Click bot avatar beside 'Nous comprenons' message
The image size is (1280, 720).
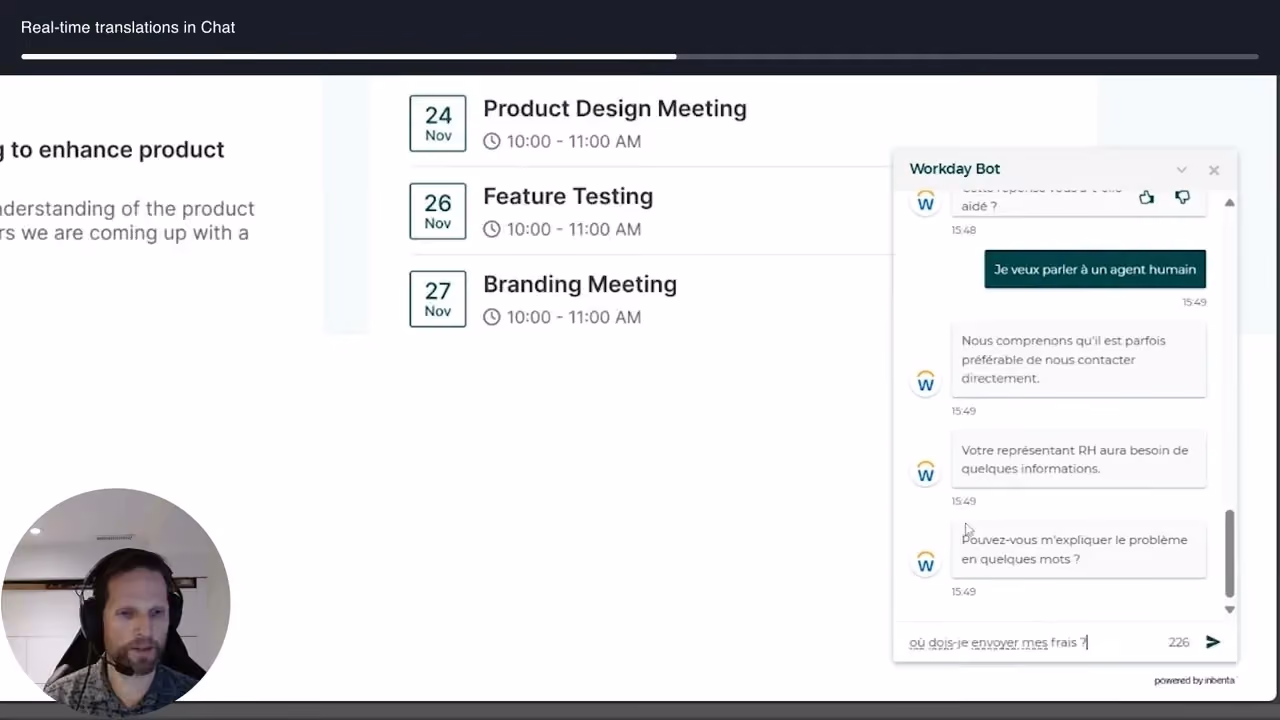[926, 382]
